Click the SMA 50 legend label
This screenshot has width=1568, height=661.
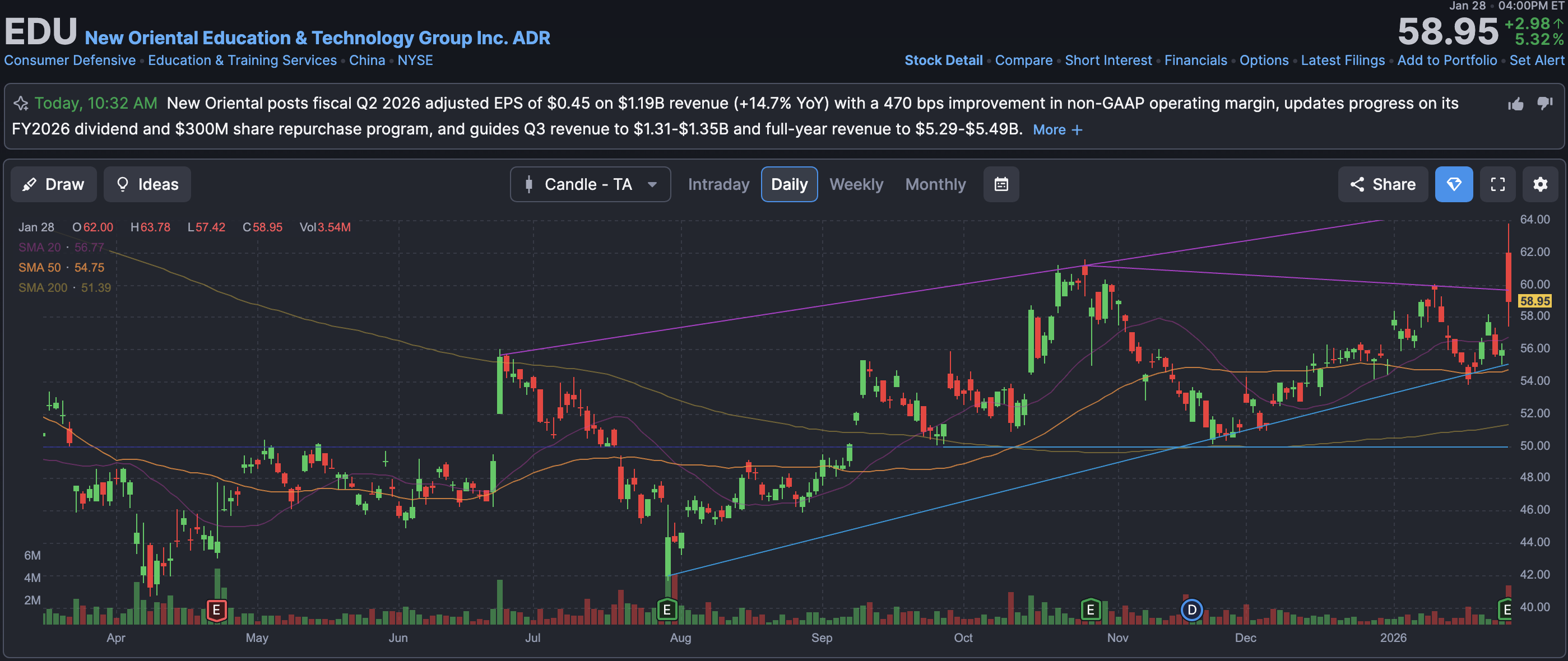tap(40, 268)
